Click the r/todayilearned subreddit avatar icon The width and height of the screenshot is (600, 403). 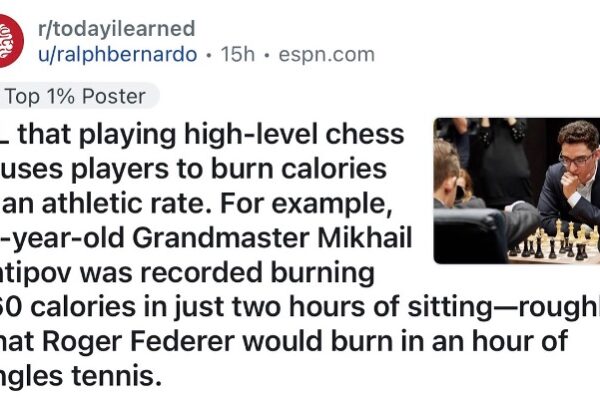click(9, 40)
